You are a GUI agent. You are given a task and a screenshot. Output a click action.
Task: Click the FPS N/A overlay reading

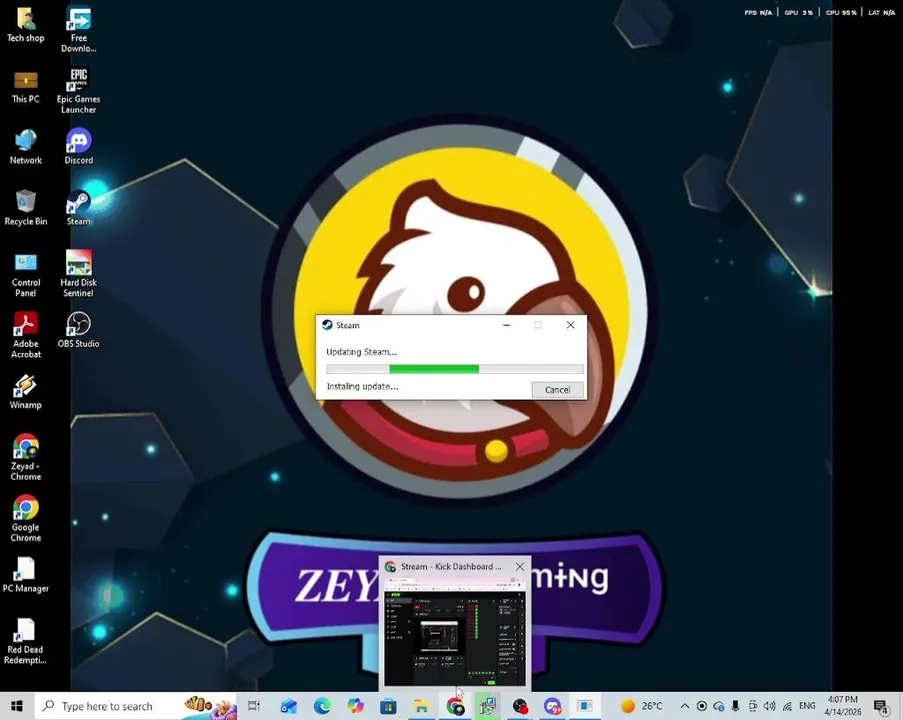click(x=758, y=12)
